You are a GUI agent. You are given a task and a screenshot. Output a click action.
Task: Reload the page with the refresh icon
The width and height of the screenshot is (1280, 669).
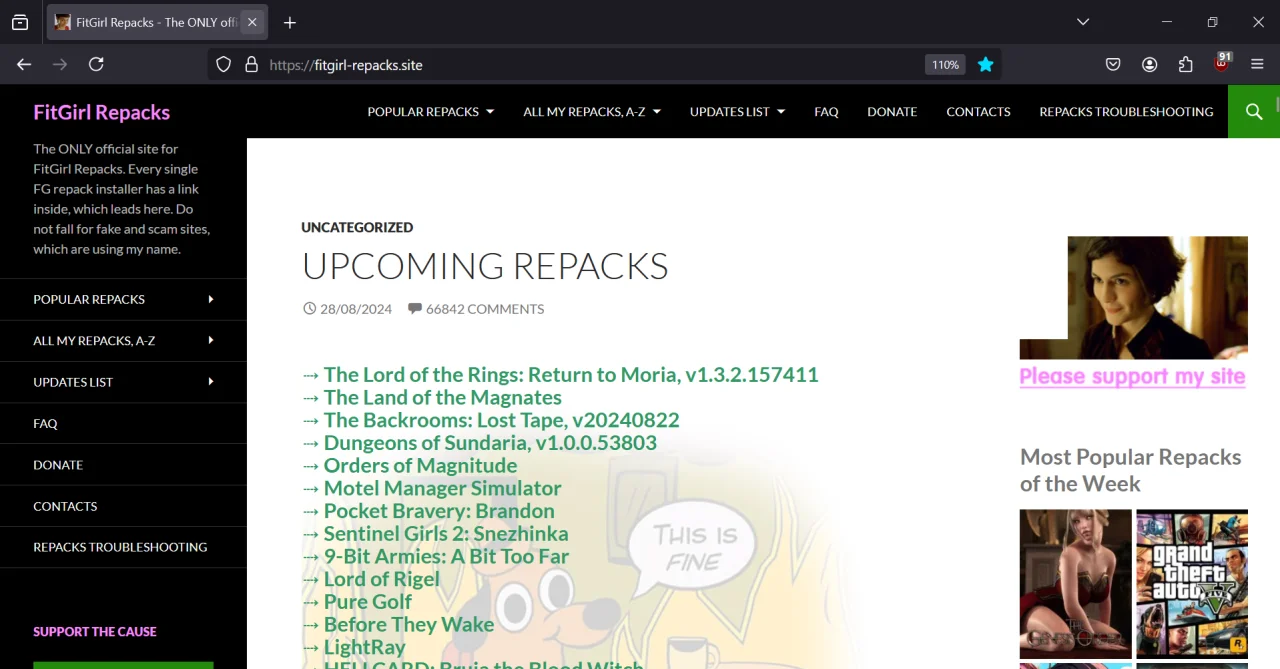point(96,64)
